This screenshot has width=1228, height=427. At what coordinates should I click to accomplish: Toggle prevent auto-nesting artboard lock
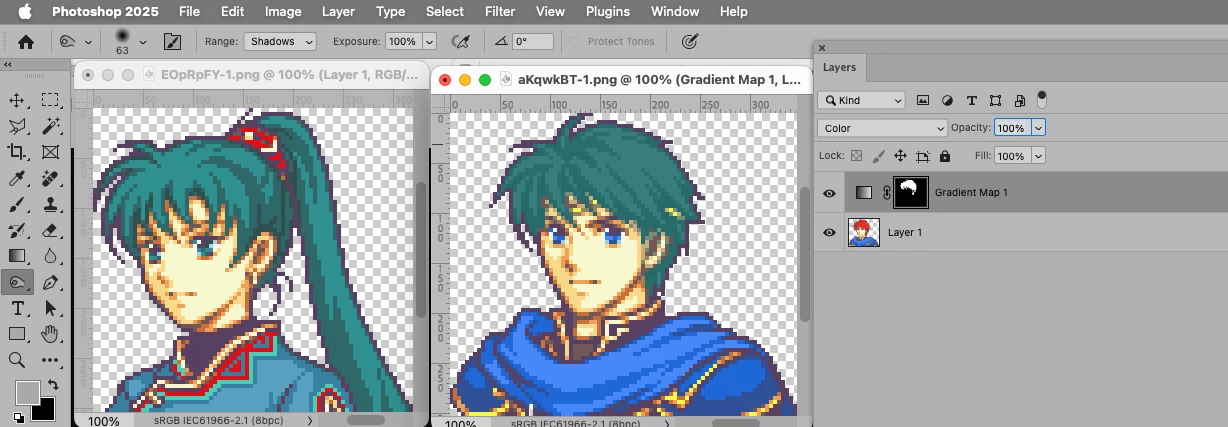[922, 156]
